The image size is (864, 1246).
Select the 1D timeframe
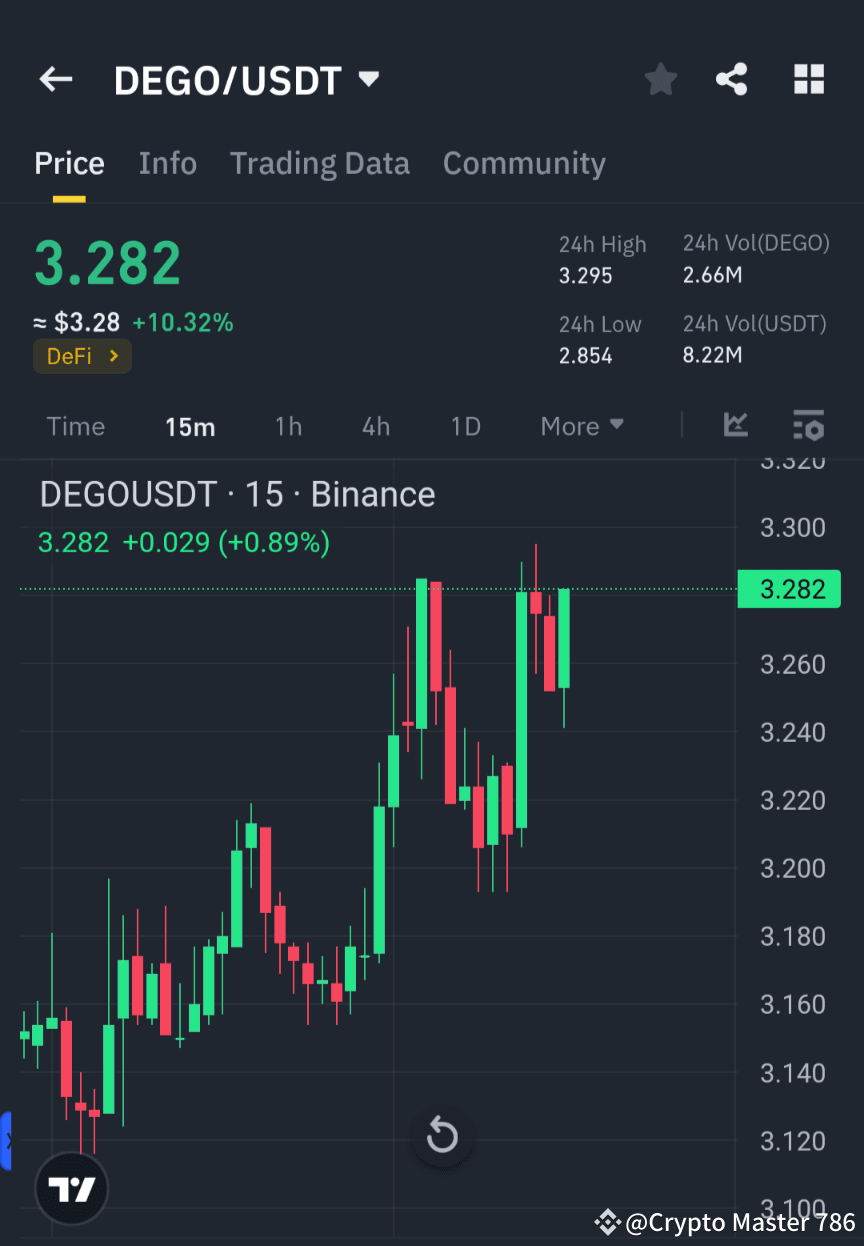[x=465, y=425]
